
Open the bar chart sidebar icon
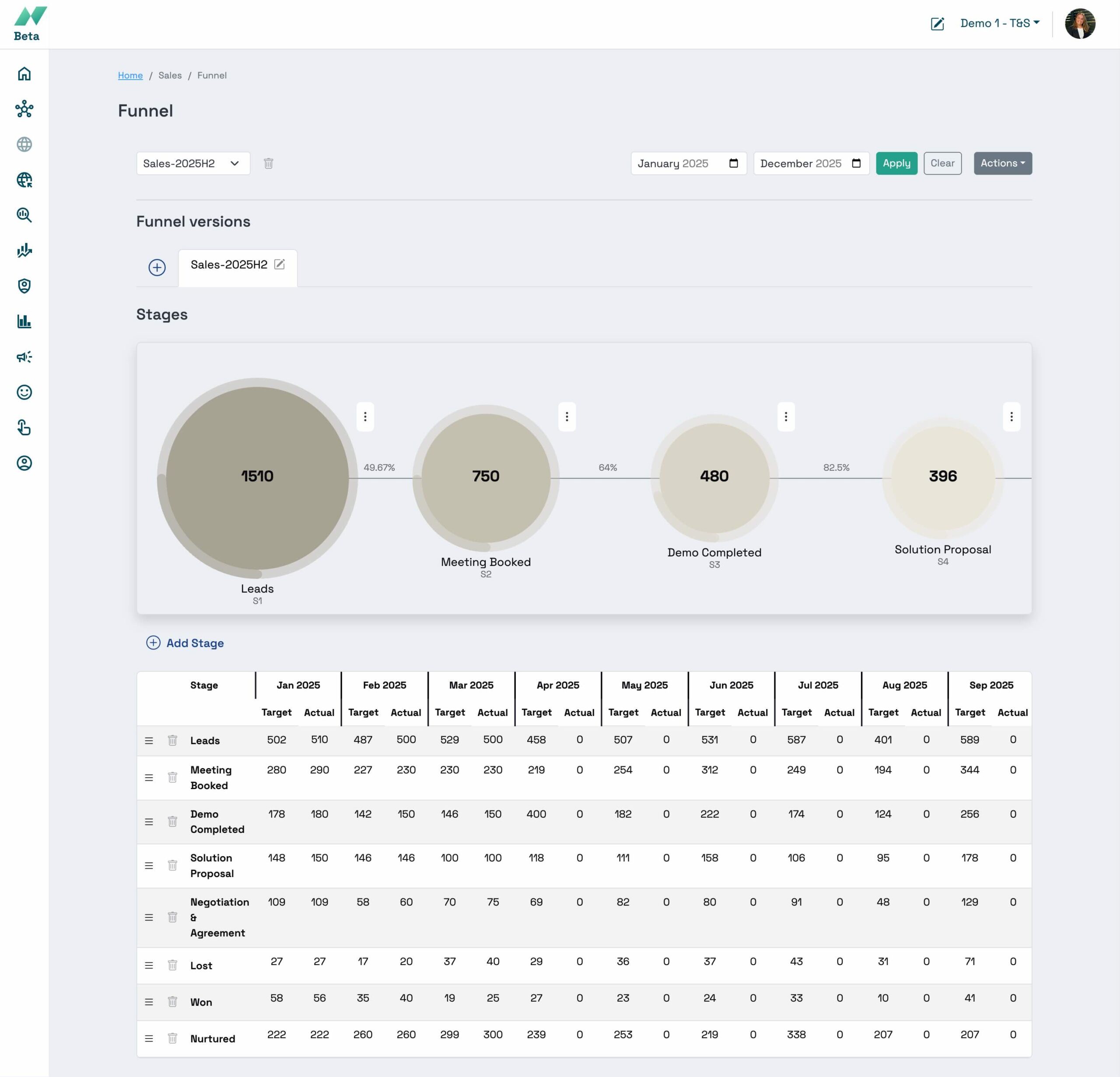click(24, 321)
